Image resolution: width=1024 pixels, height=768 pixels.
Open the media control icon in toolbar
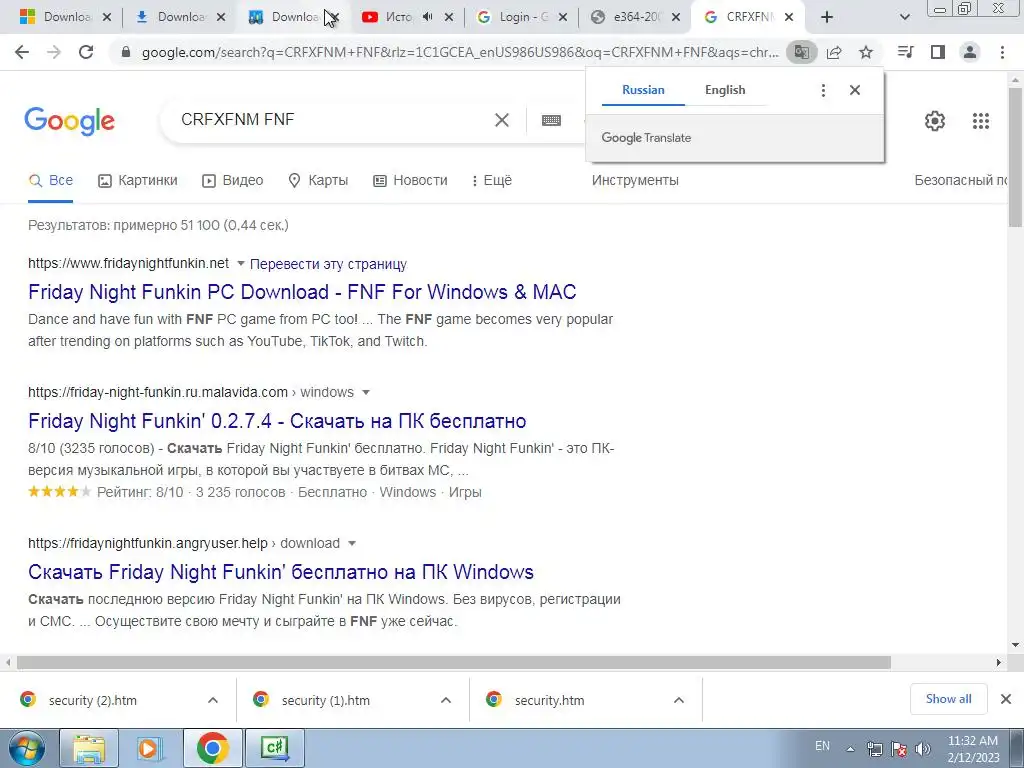coord(905,52)
